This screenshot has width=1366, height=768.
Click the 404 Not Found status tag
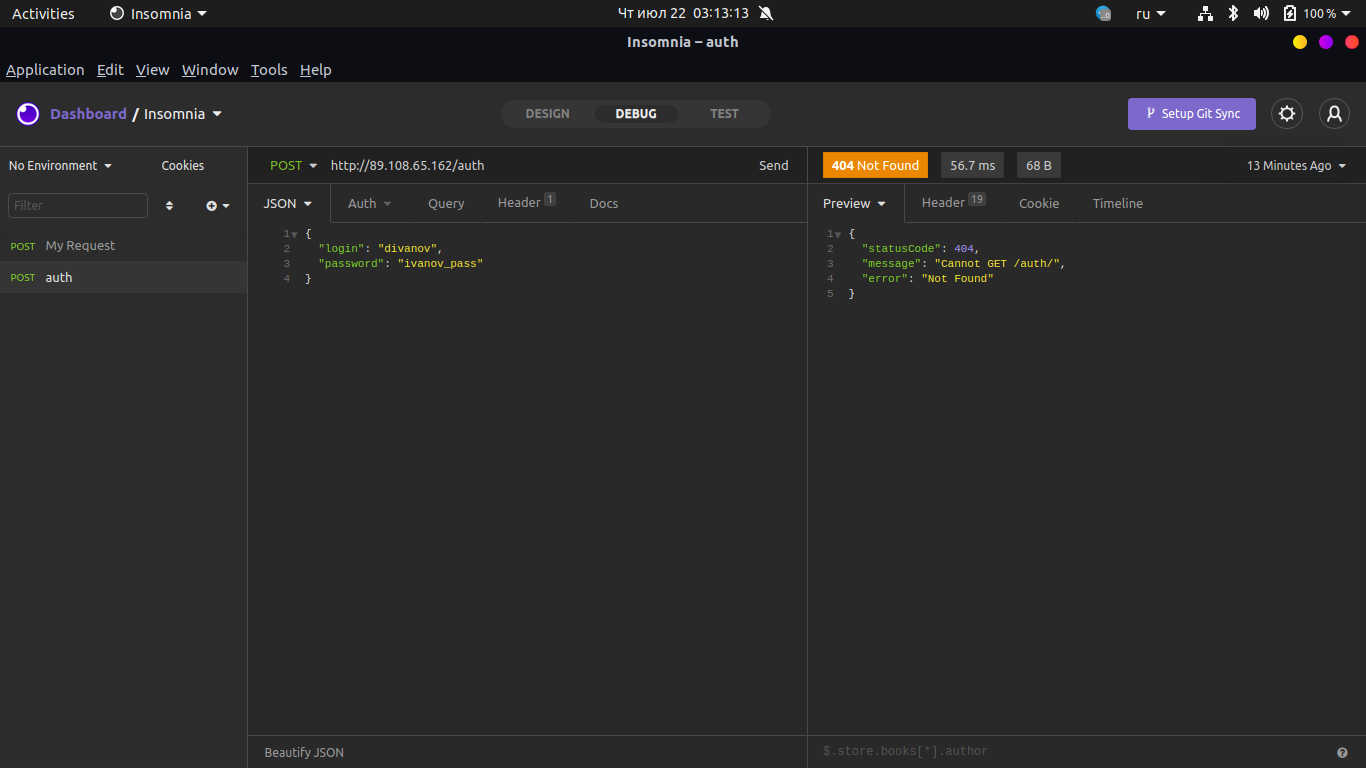pyautogui.click(x=875, y=166)
